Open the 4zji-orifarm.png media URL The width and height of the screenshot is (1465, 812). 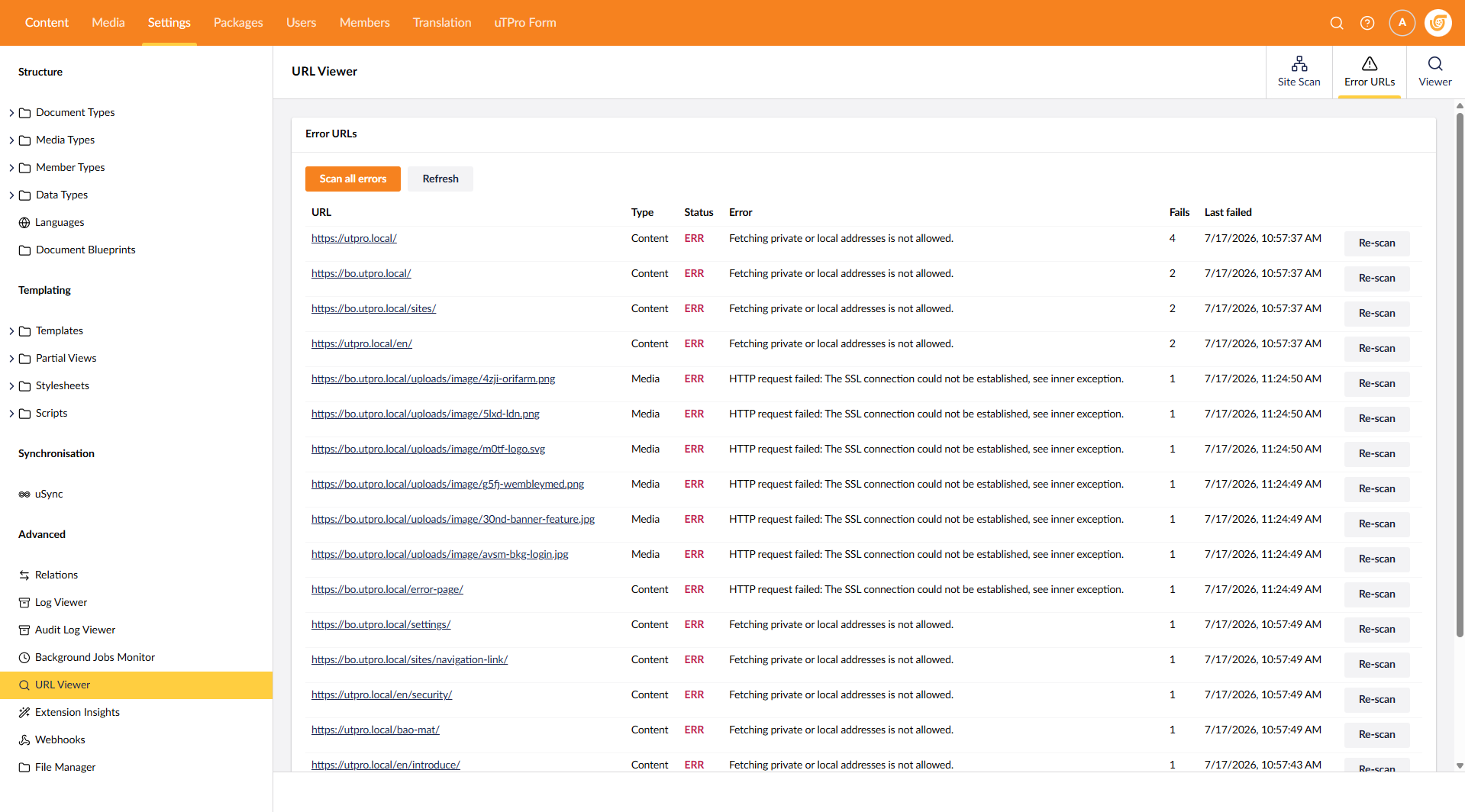pyautogui.click(x=433, y=379)
